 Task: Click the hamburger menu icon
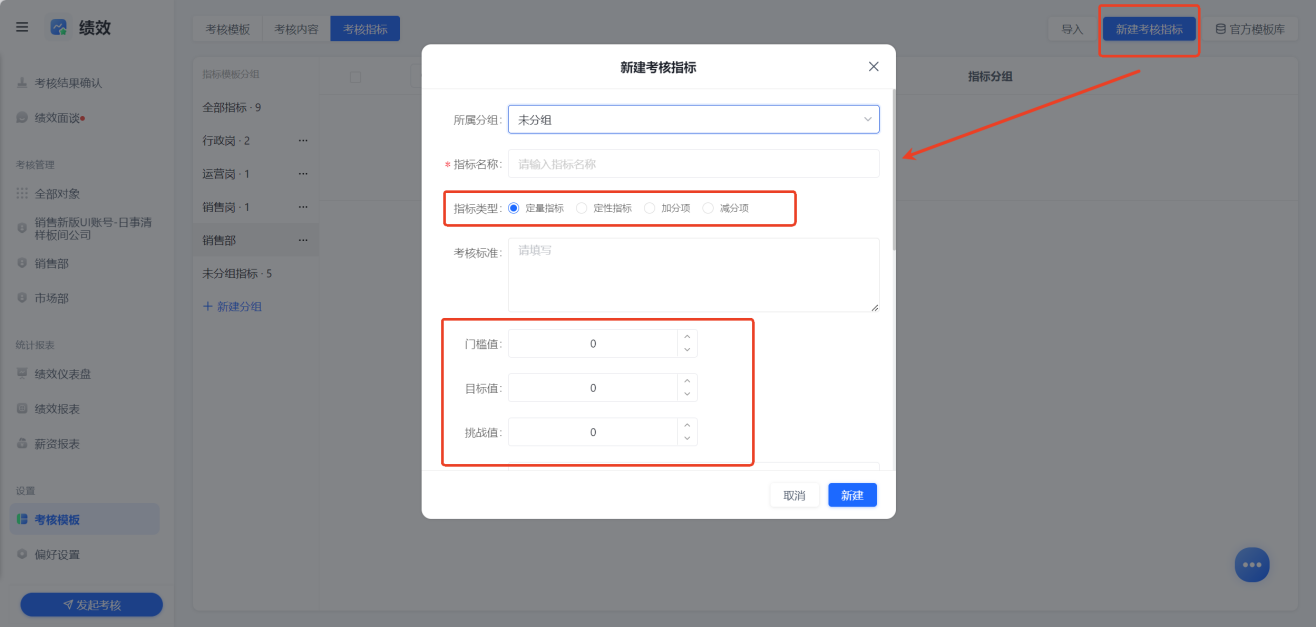(22, 27)
